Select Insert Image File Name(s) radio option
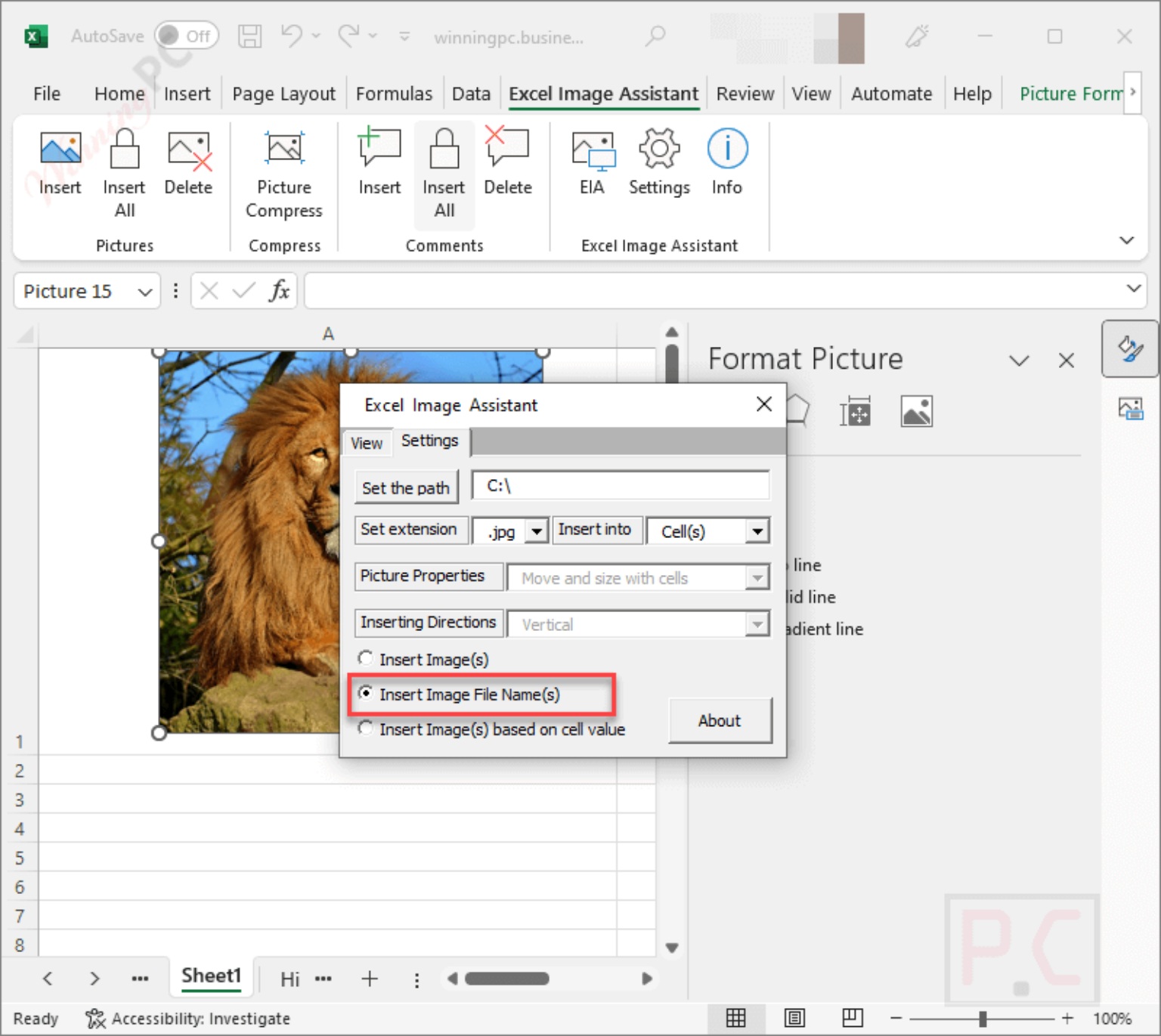 tap(366, 693)
